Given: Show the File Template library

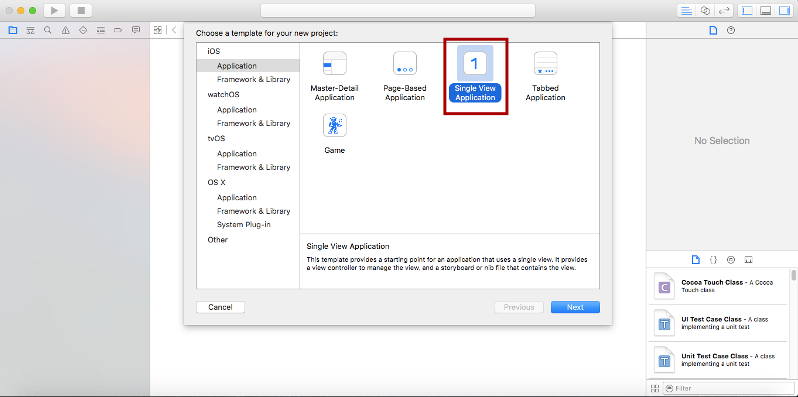Looking at the screenshot, I should 696,260.
